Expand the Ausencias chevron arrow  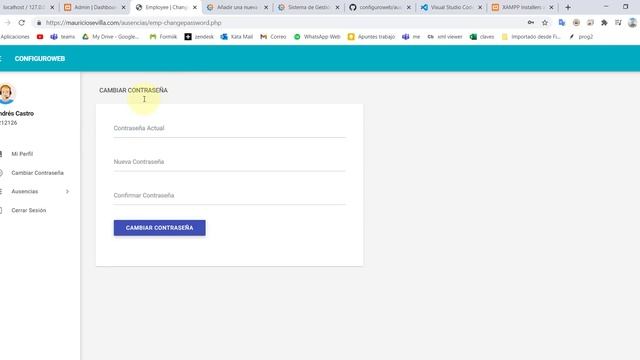[67, 191]
